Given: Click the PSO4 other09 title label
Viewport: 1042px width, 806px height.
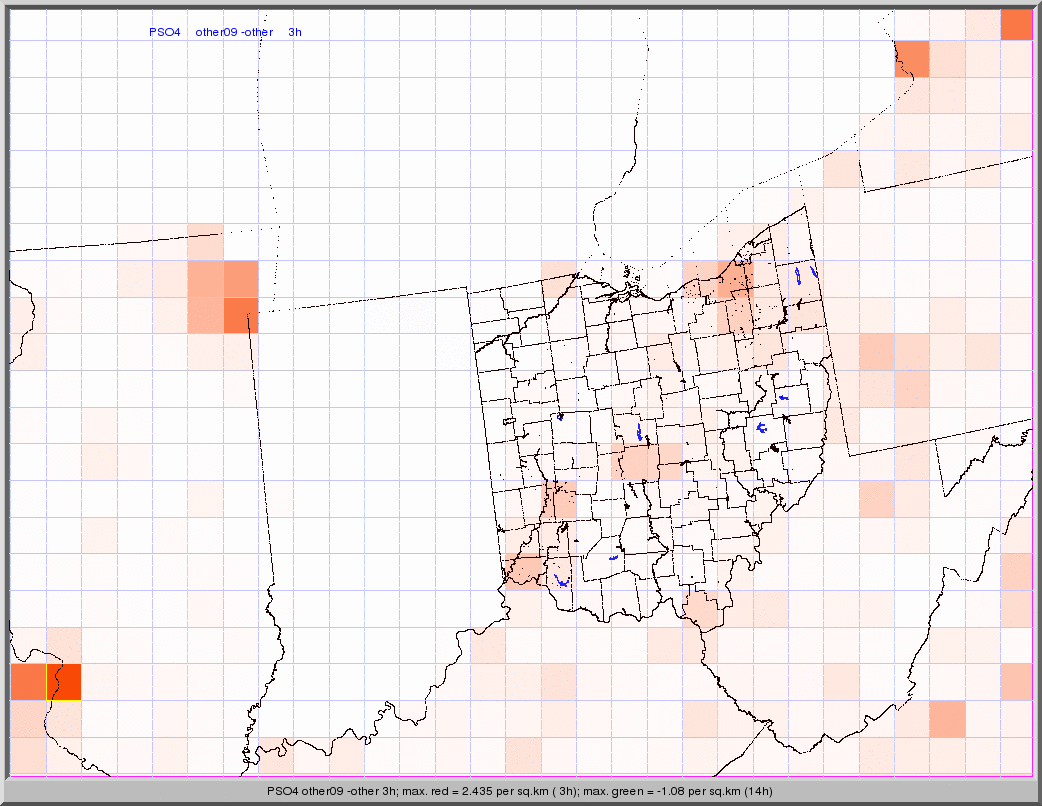Looking at the screenshot, I should coord(225,32).
